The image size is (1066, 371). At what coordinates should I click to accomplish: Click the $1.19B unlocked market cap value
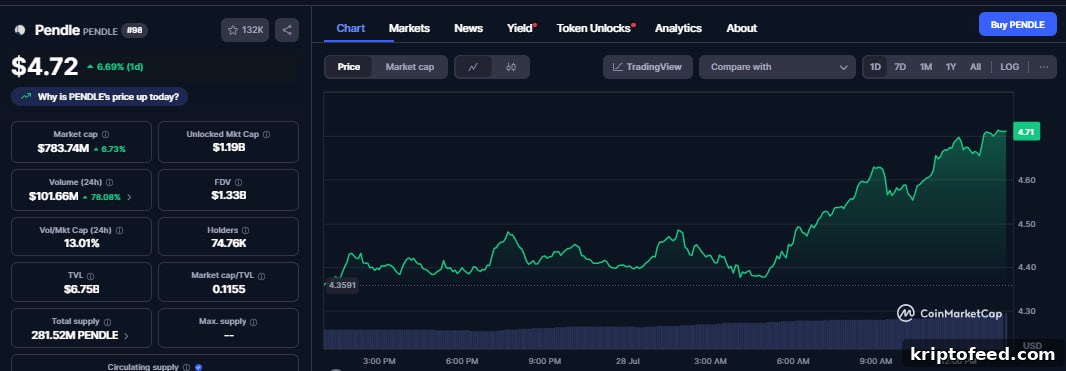point(228,148)
